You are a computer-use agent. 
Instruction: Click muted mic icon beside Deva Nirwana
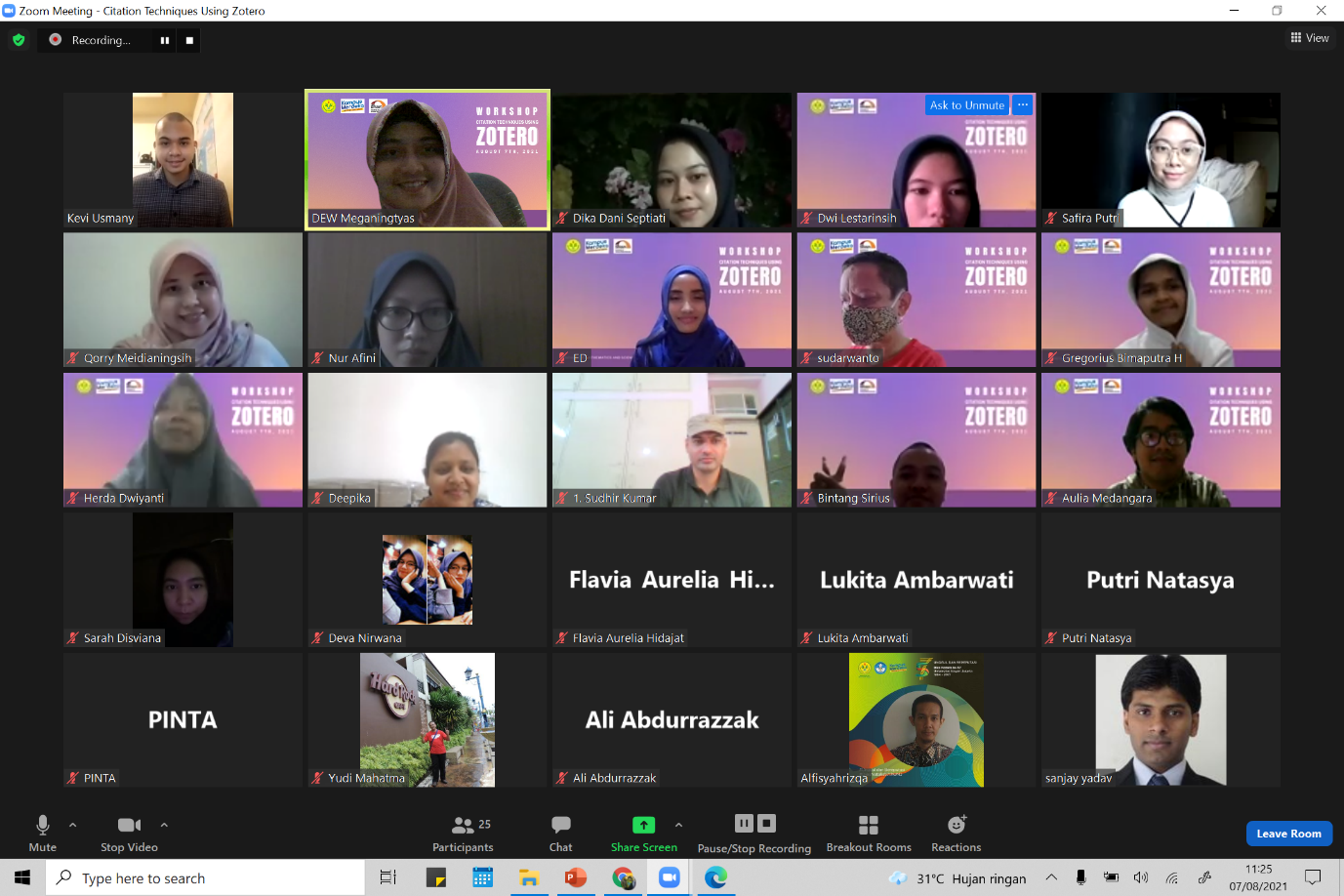317,638
